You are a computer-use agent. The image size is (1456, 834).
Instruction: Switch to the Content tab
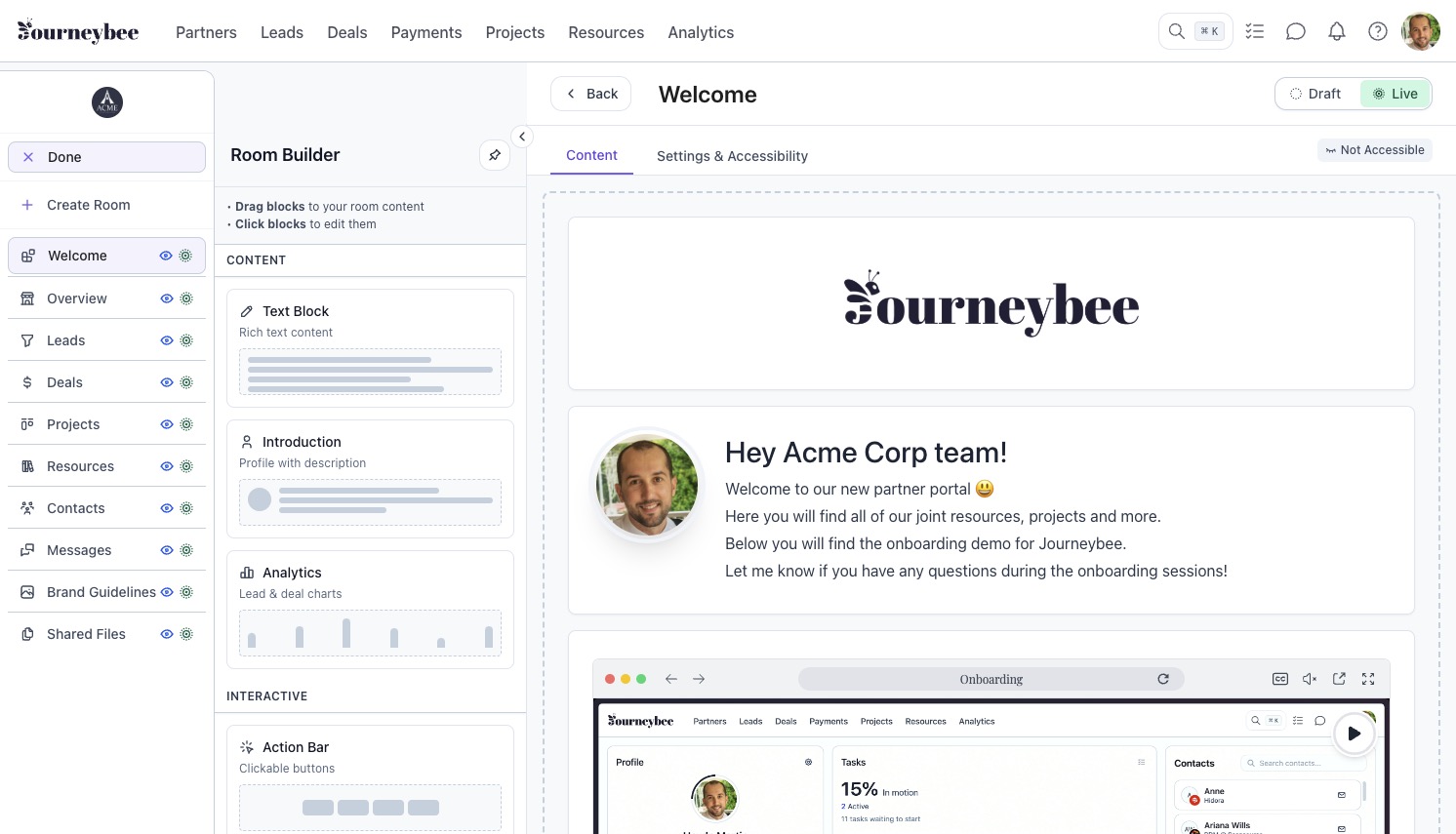591,155
